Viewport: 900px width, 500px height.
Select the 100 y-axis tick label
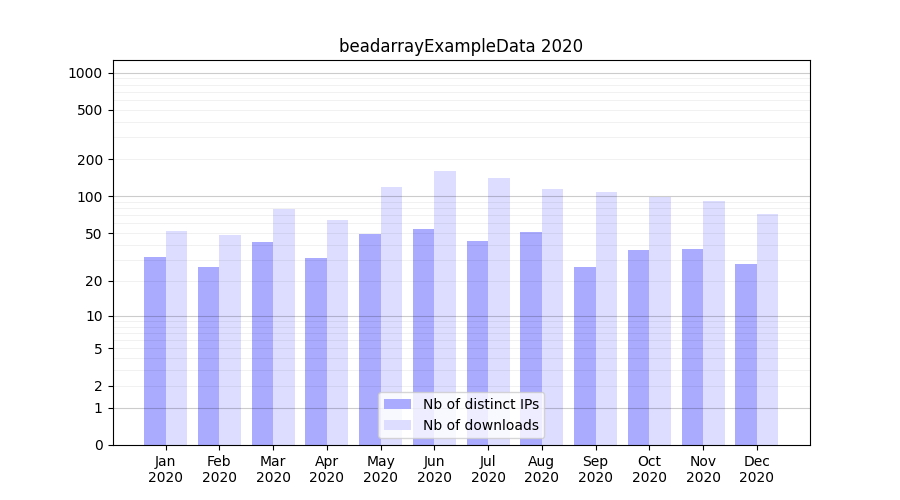click(91, 197)
